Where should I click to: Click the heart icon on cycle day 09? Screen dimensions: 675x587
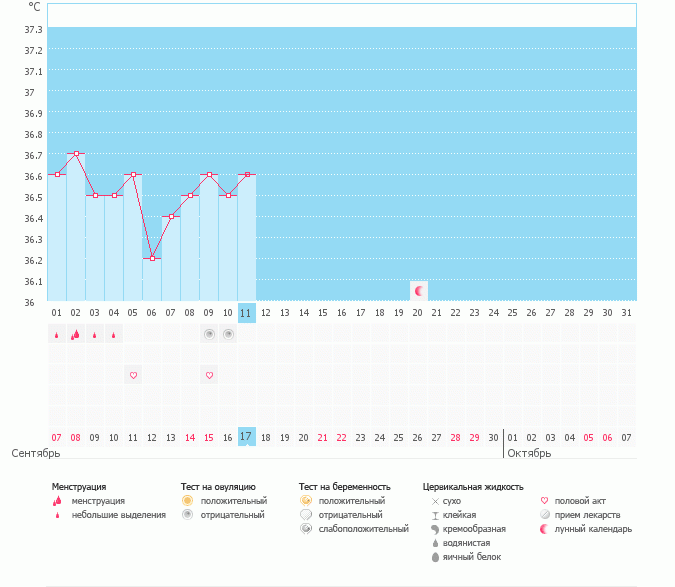tap(209, 375)
